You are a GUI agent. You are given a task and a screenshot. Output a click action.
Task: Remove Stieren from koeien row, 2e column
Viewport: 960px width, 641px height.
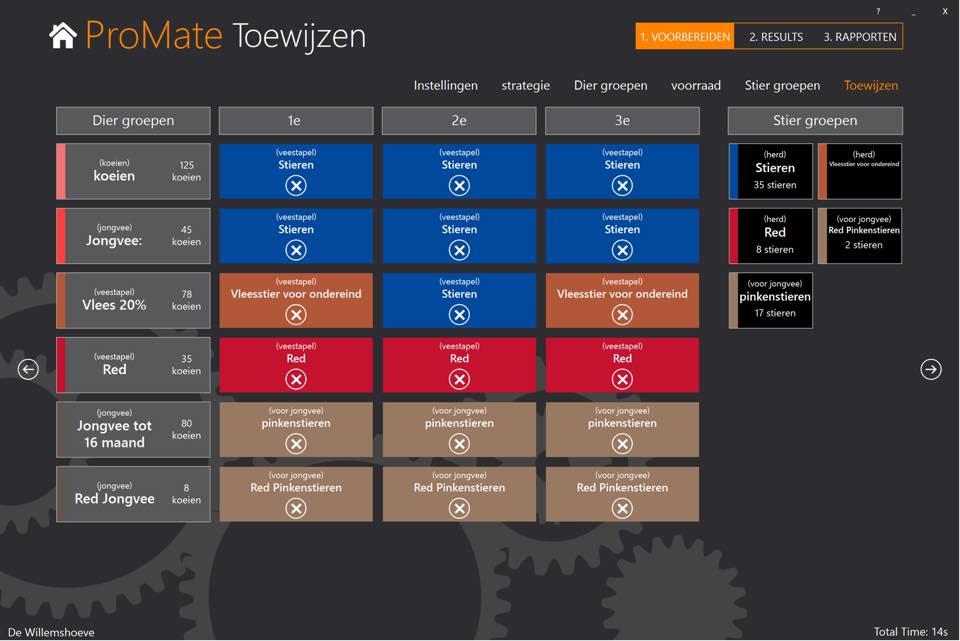pos(459,186)
